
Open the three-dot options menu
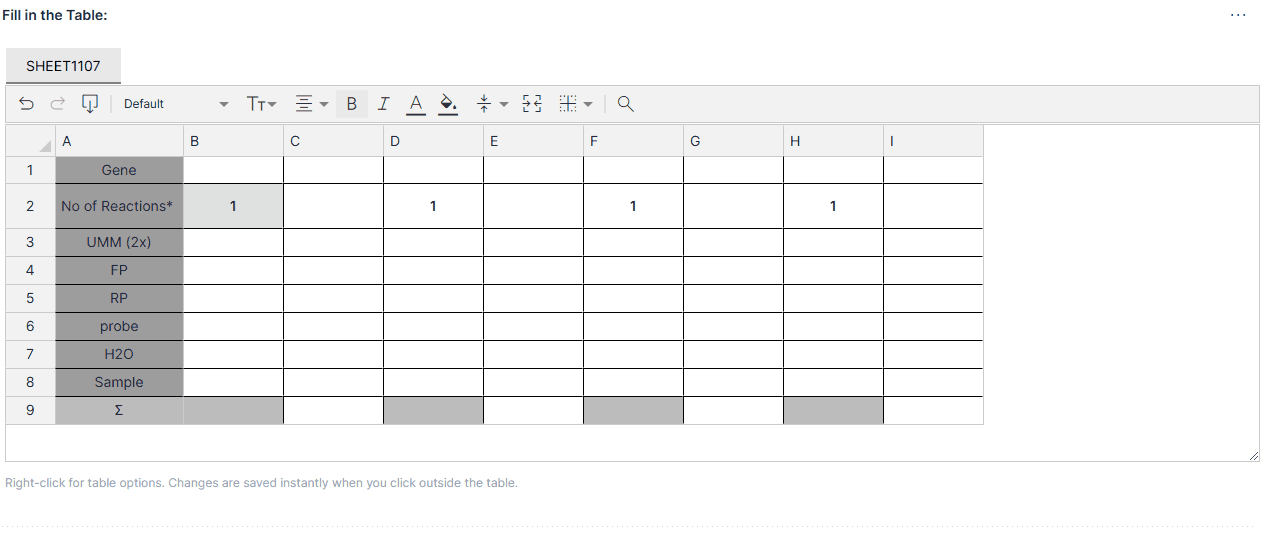(x=1238, y=16)
